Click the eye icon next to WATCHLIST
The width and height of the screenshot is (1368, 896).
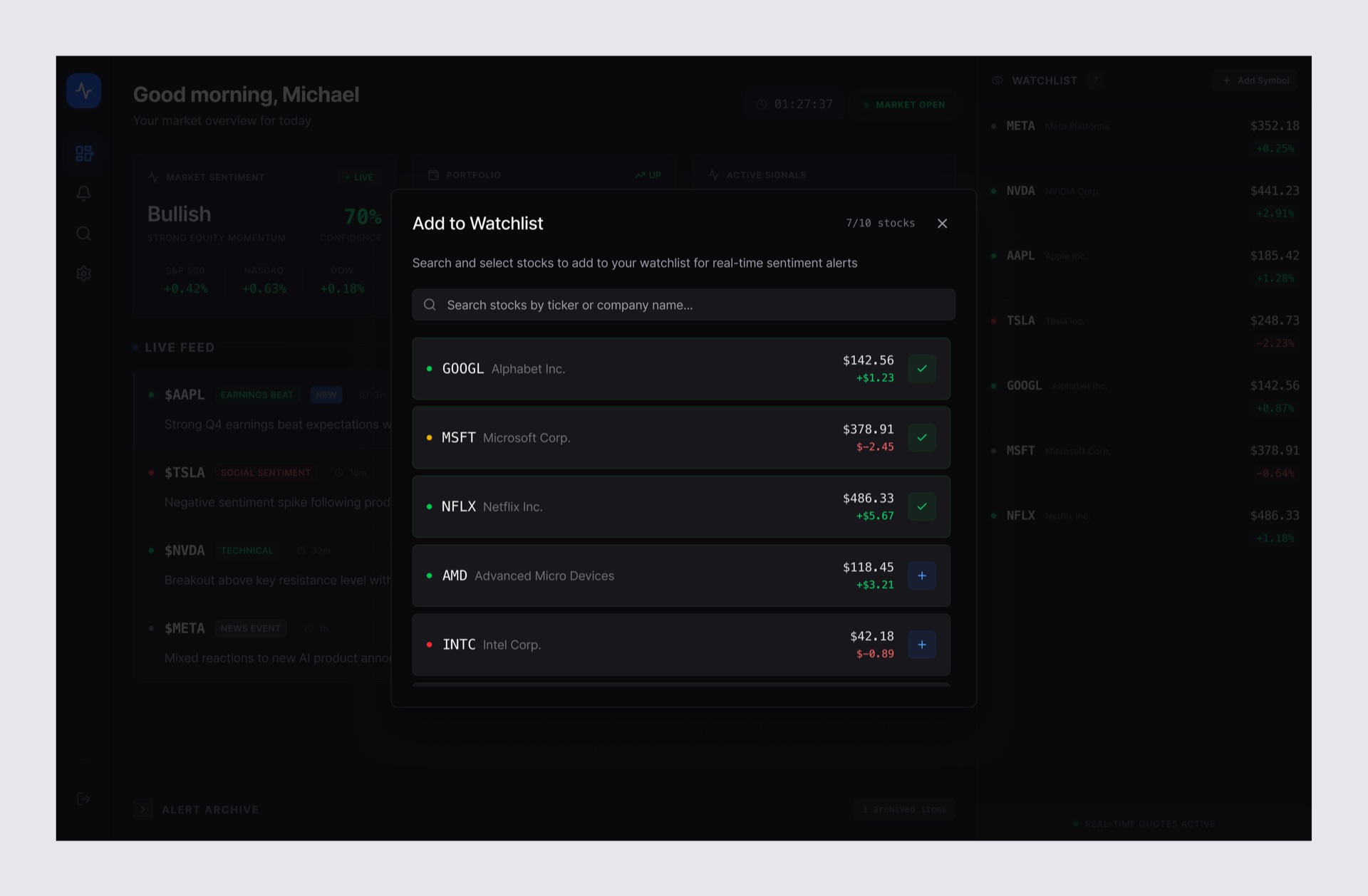pos(997,80)
